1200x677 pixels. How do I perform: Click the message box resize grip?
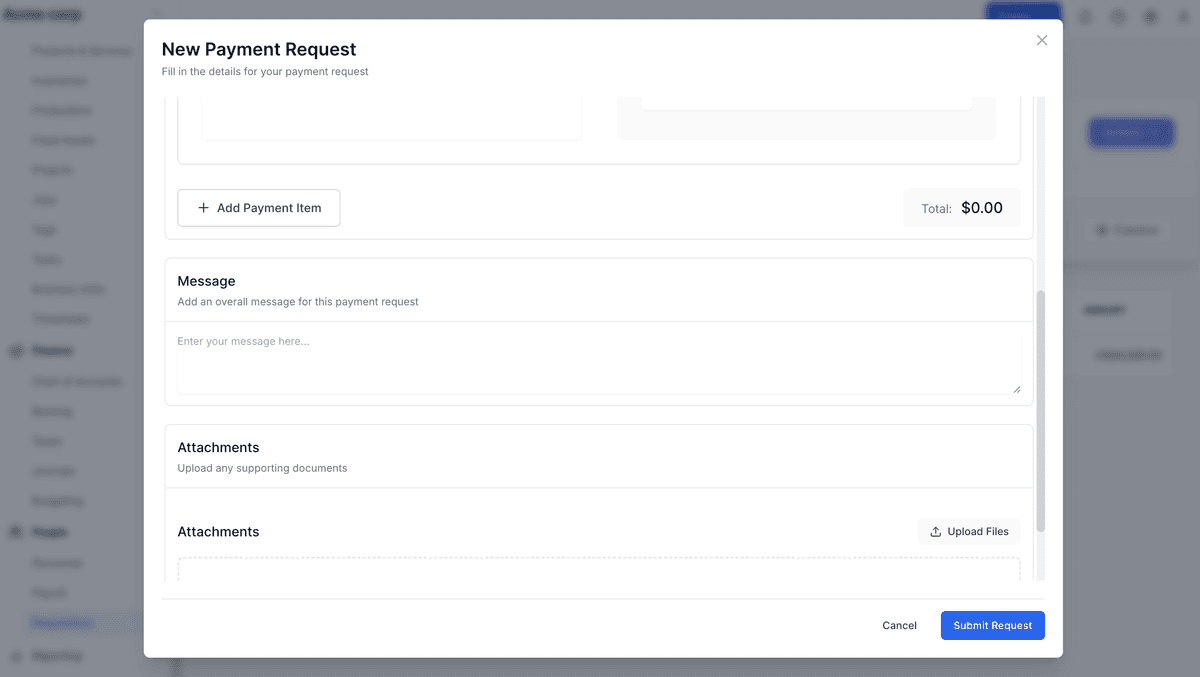click(1017, 389)
